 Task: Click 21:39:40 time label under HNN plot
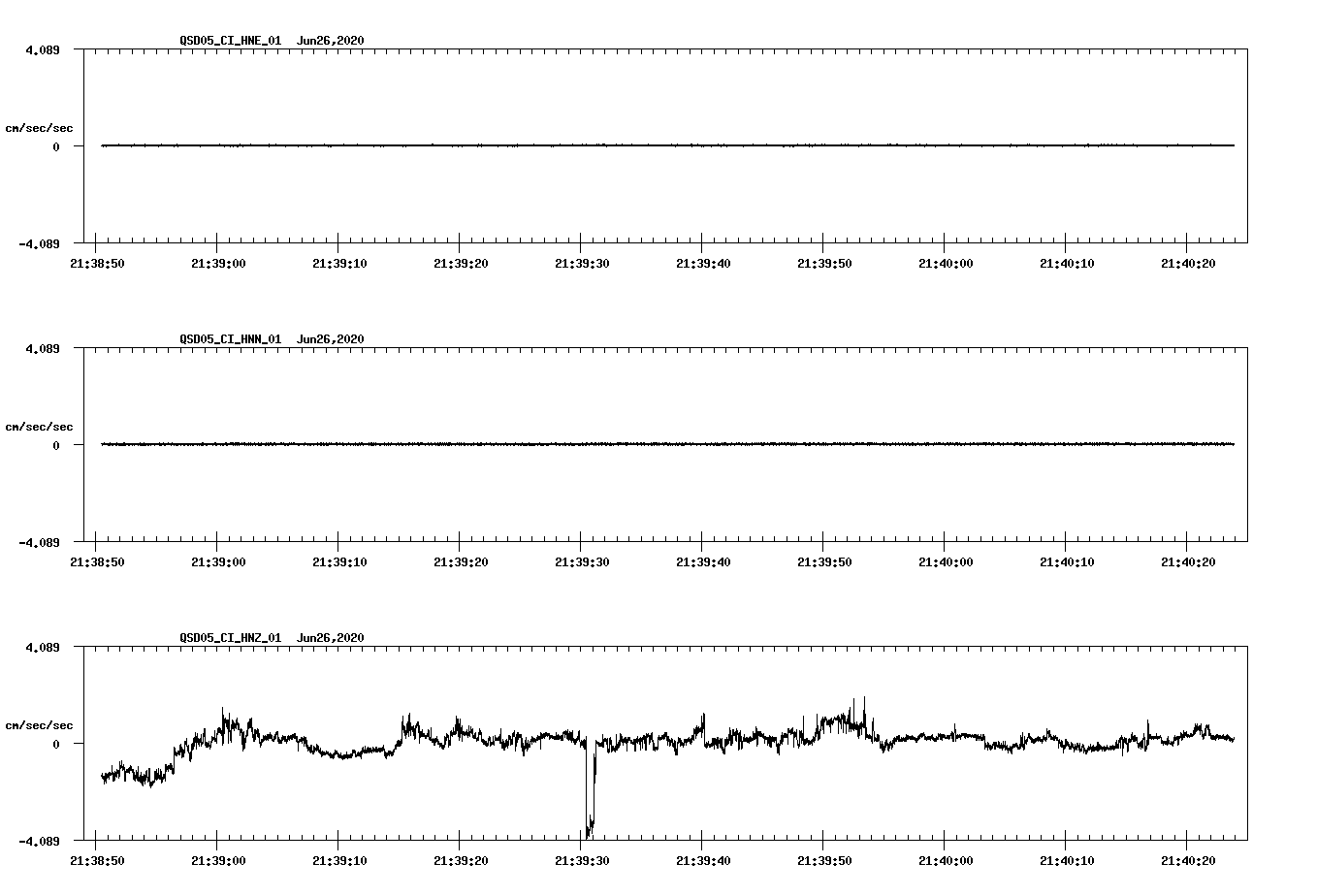coord(703,562)
